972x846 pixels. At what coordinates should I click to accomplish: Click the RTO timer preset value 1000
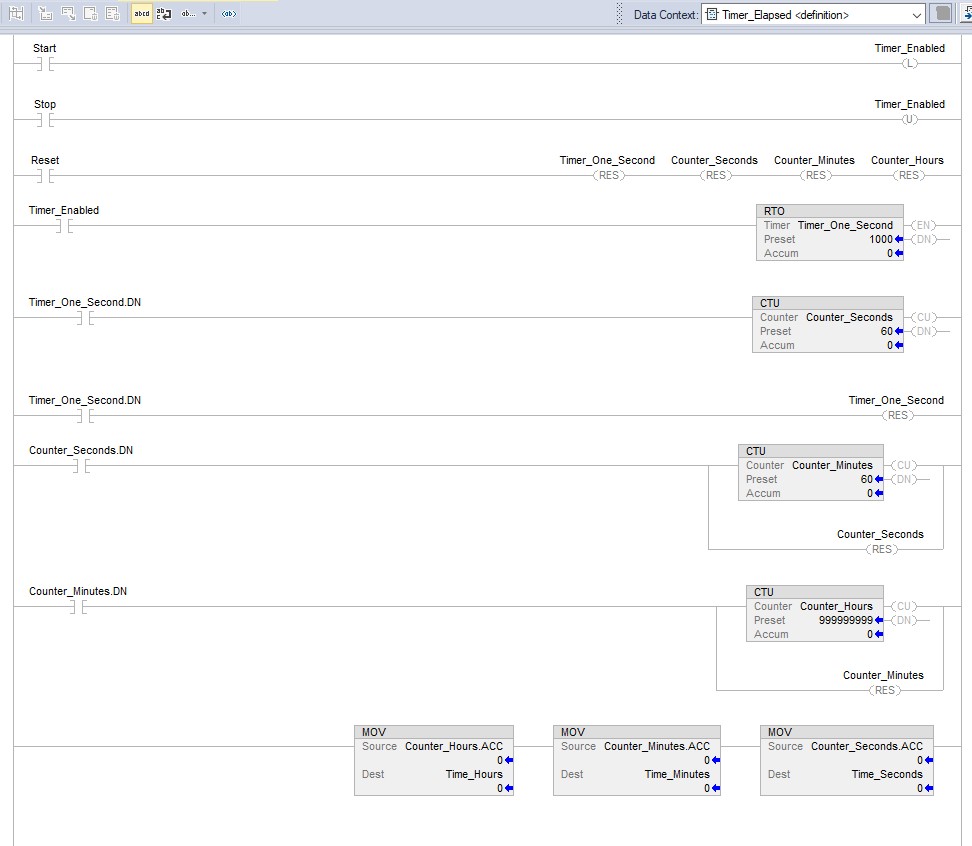(x=880, y=239)
